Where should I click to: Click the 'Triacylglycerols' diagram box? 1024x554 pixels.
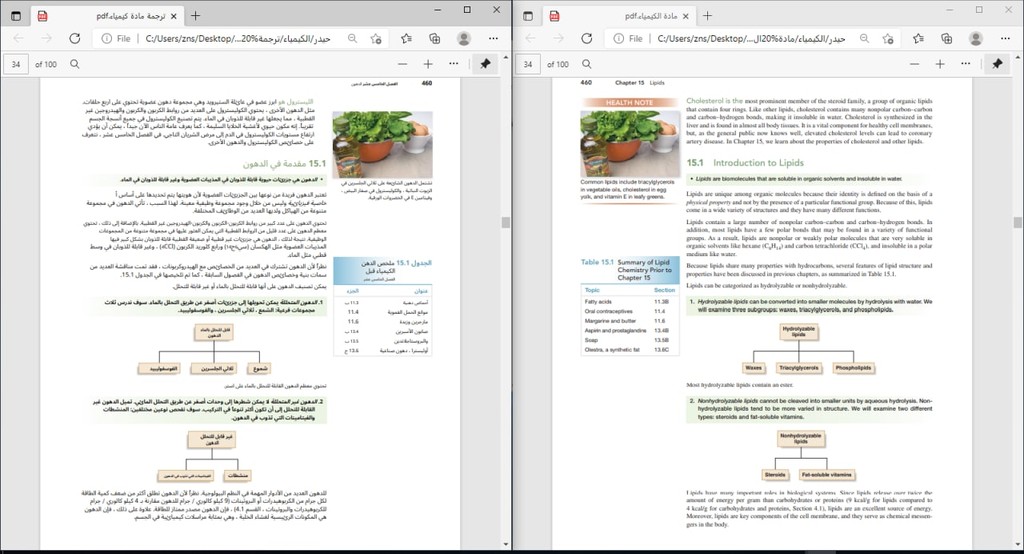tap(799, 368)
